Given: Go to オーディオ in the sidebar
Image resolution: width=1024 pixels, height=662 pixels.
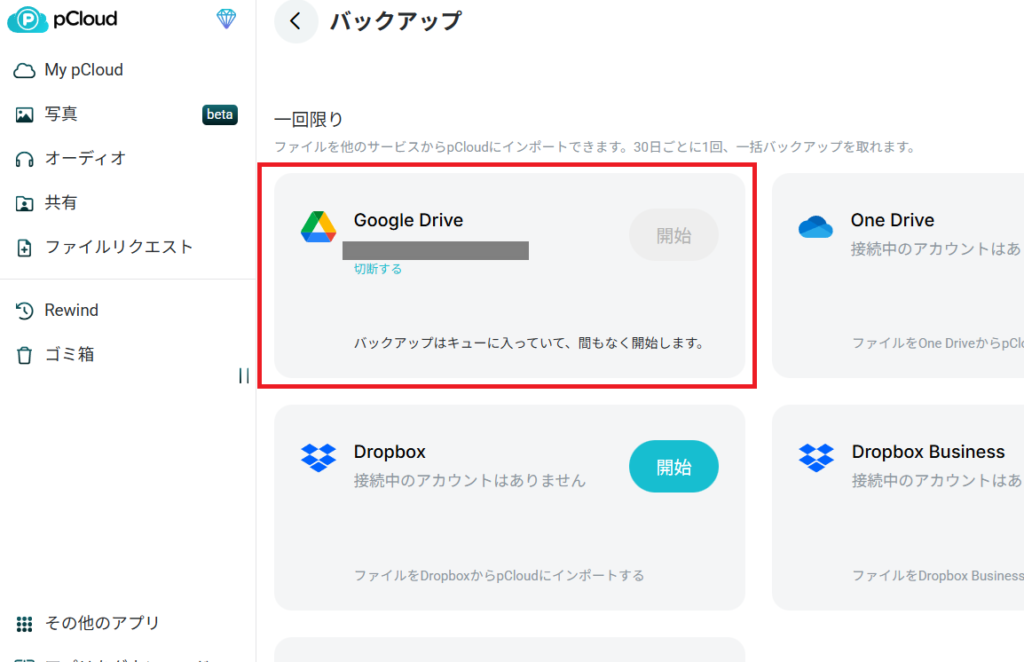Looking at the screenshot, I should pyautogui.click(x=85, y=158).
